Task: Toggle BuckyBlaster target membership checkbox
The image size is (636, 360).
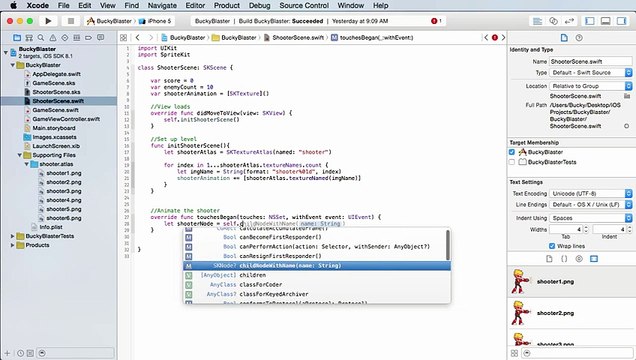Action: point(512,152)
